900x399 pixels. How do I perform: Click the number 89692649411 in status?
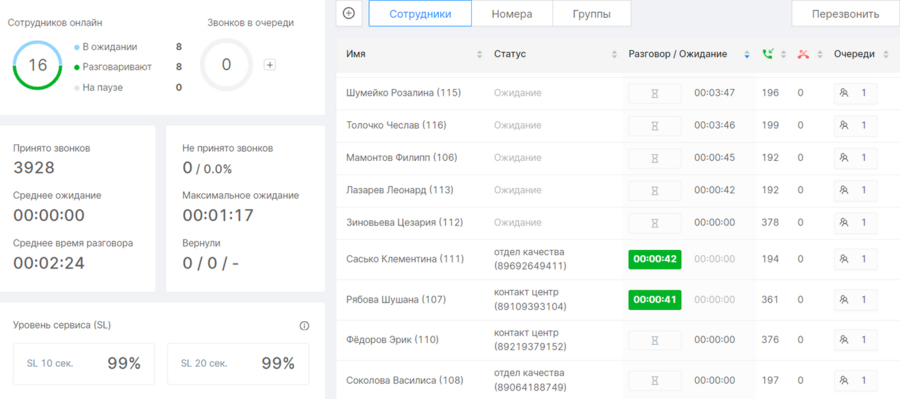[530, 266]
